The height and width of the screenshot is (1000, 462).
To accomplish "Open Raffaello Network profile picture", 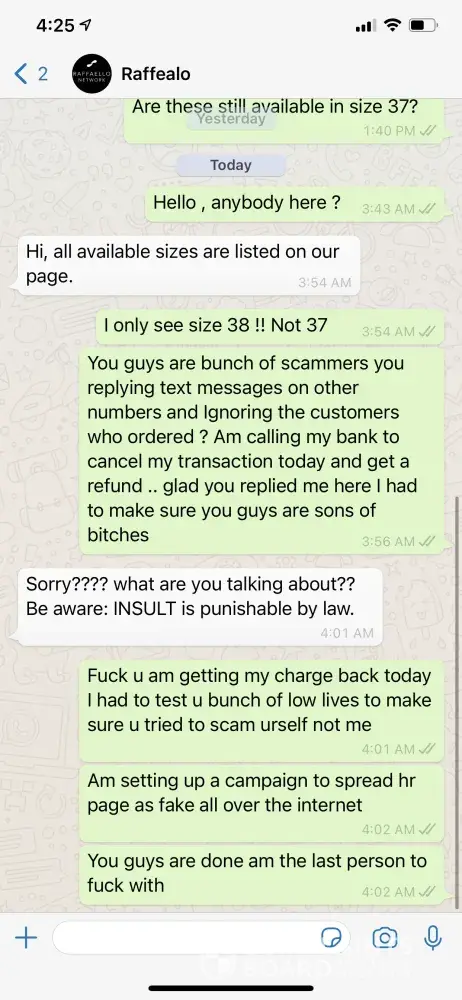I will point(91,74).
